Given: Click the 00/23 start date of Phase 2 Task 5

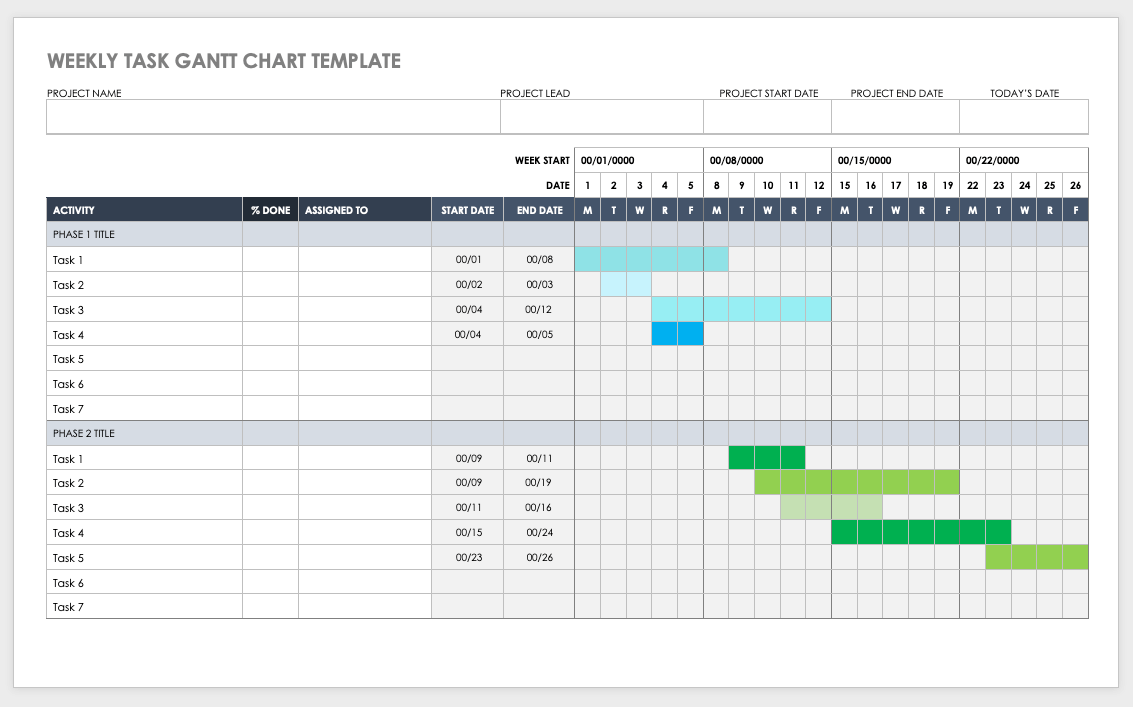Looking at the screenshot, I should (x=467, y=557).
